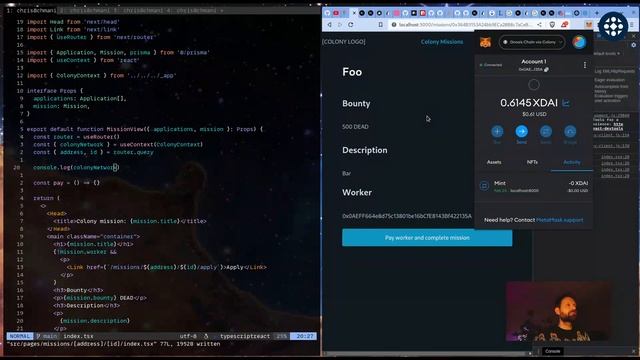Image resolution: width=640 pixels, height=360 pixels.
Task: Switch to the NFTs tab
Action: click(x=532, y=162)
